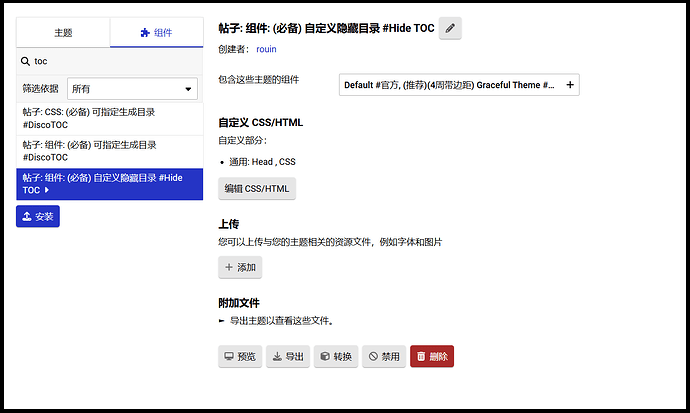Image resolution: width=690 pixels, height=413 pixels.
Task: Click the search magnifier icon
Action: [26, 61]
